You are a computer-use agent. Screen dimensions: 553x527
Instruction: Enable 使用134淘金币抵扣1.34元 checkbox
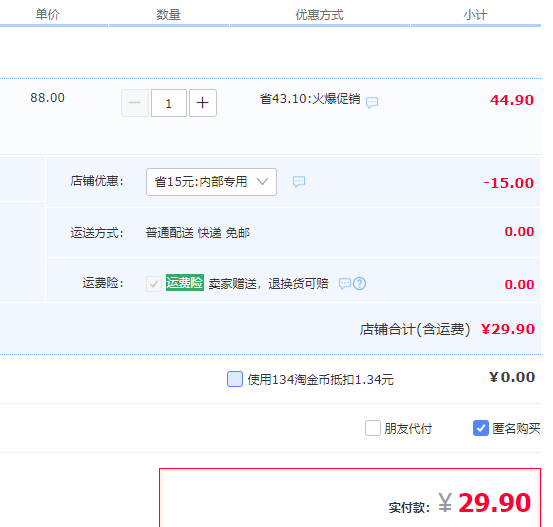coord(235,379)
